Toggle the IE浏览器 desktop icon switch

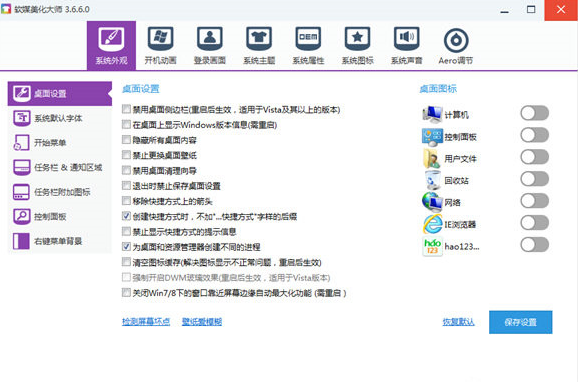[535, 223]
